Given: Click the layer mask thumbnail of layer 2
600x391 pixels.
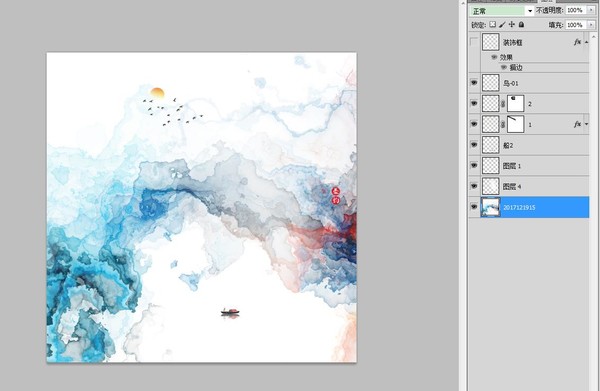Looking at the screenshot, I should point(515,104).
